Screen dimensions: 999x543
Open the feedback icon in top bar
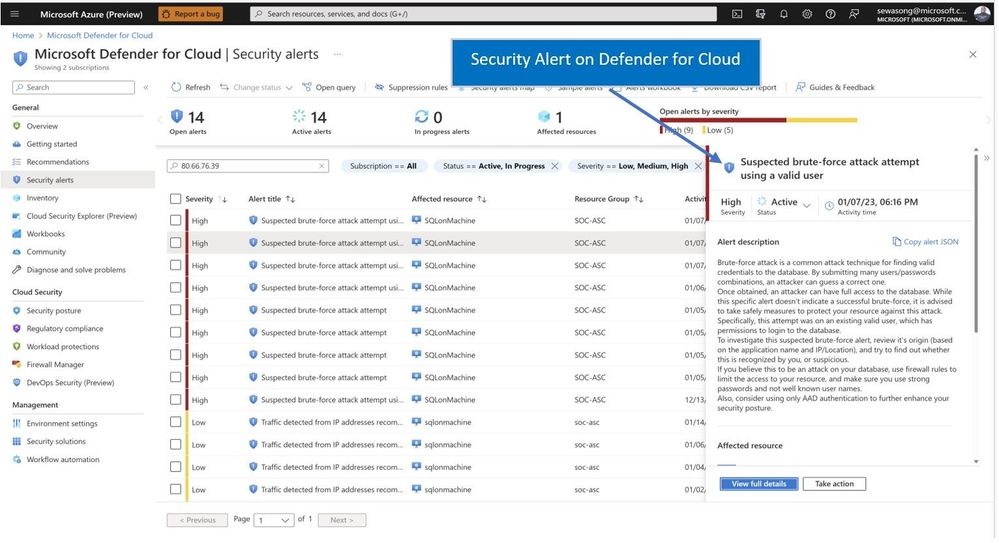coord(854,14)
